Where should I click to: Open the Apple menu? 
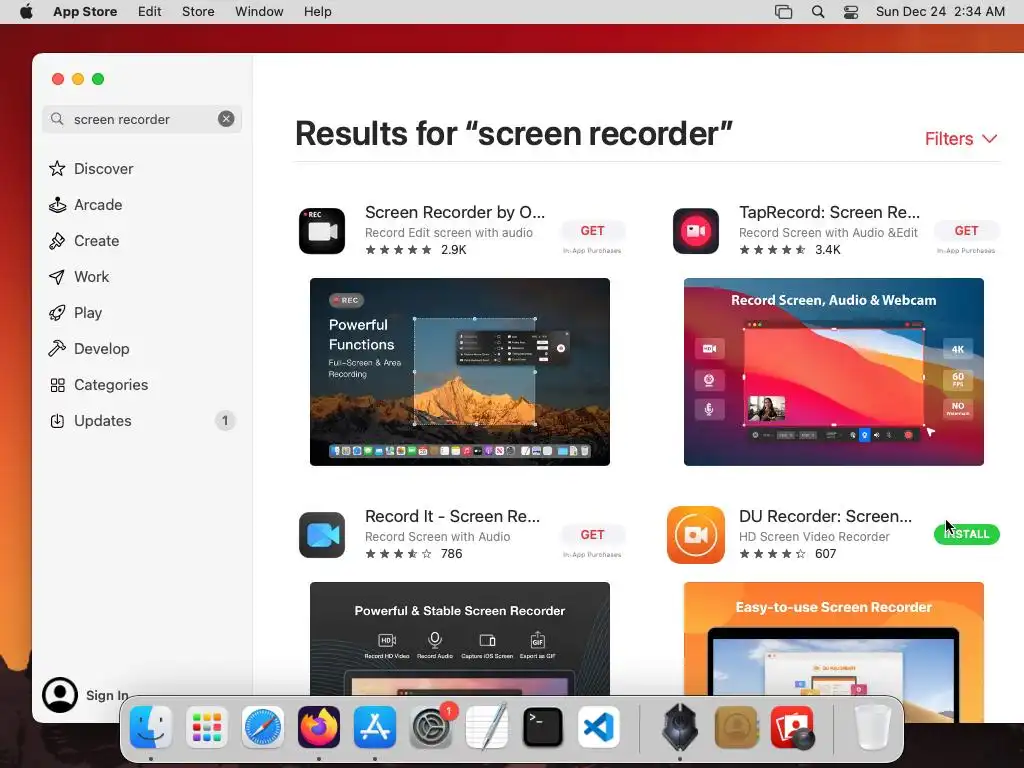[x=26, y=11]
